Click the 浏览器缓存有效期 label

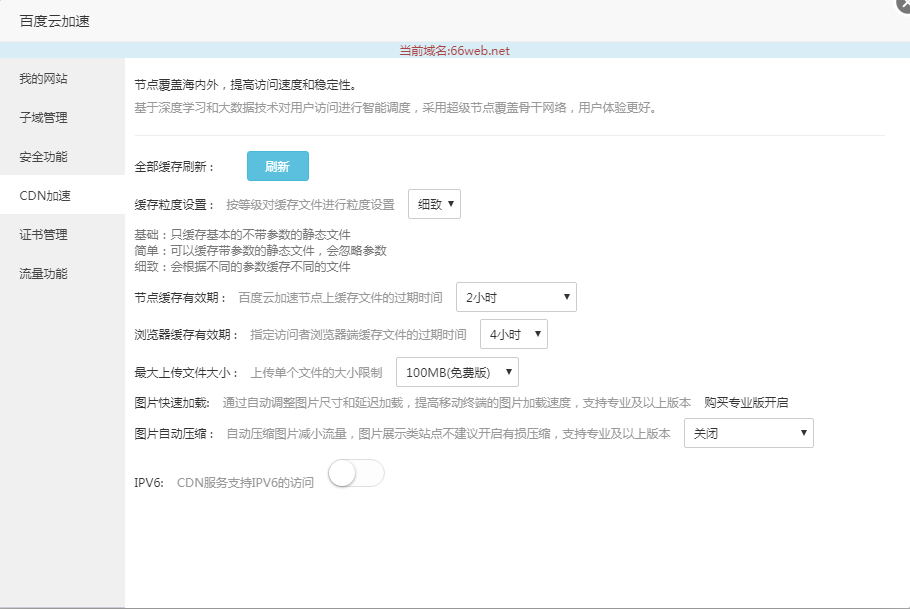186,335
